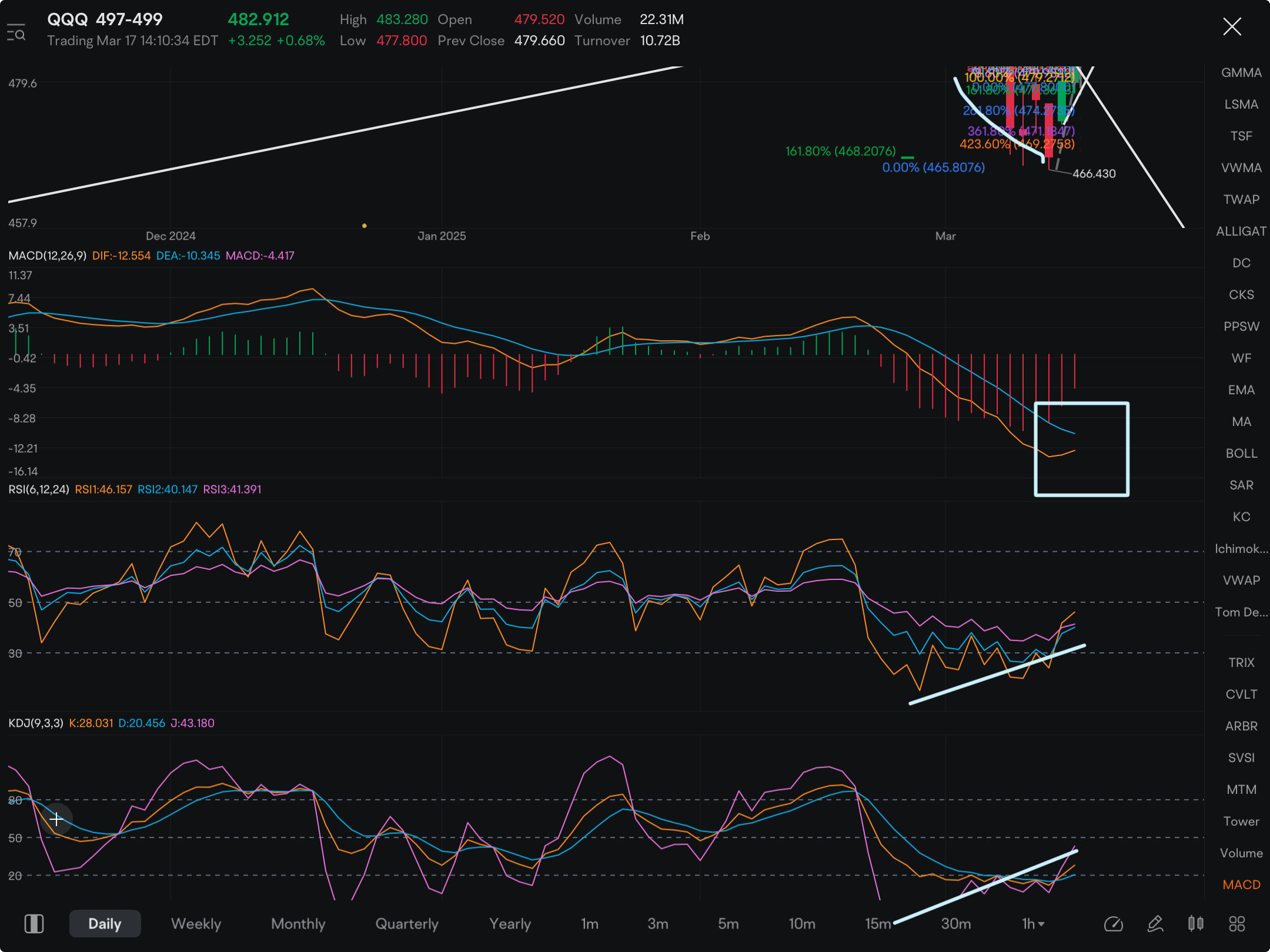The width and height of the screenshot is (1270, 952).
Task: Open the speed gauge indicator icon
Action: pyautogui.click(x=1113, y=924)
